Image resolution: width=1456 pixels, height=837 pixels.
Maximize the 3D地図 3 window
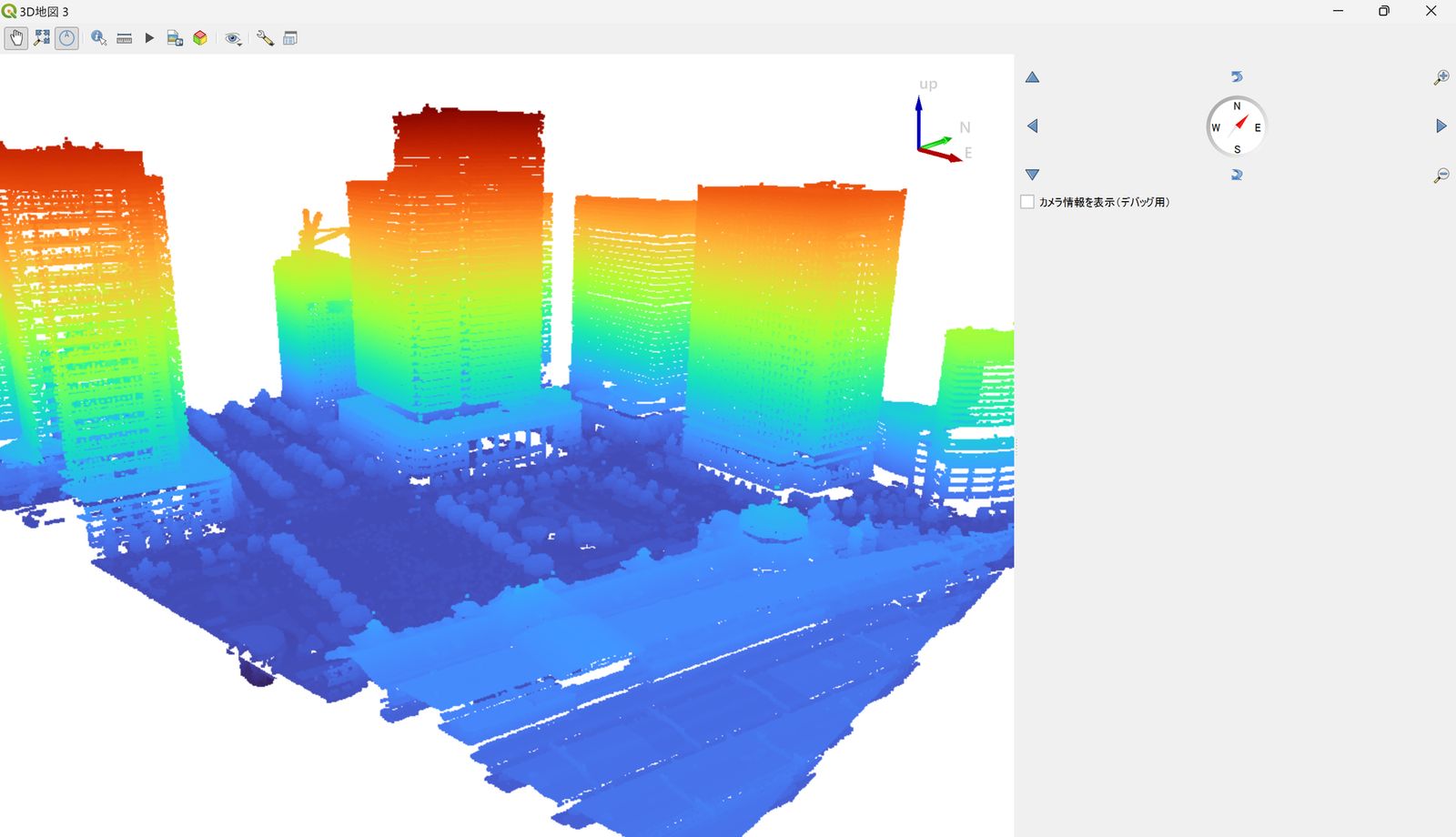[1384, 11]
